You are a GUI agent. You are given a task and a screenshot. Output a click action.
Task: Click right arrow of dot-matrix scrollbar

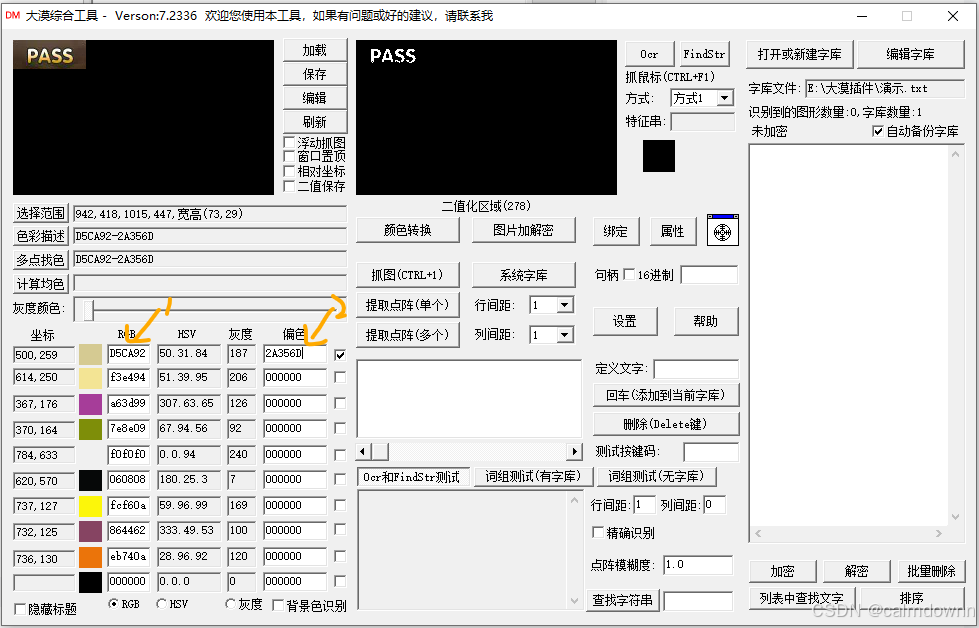(x=574, y=451)
